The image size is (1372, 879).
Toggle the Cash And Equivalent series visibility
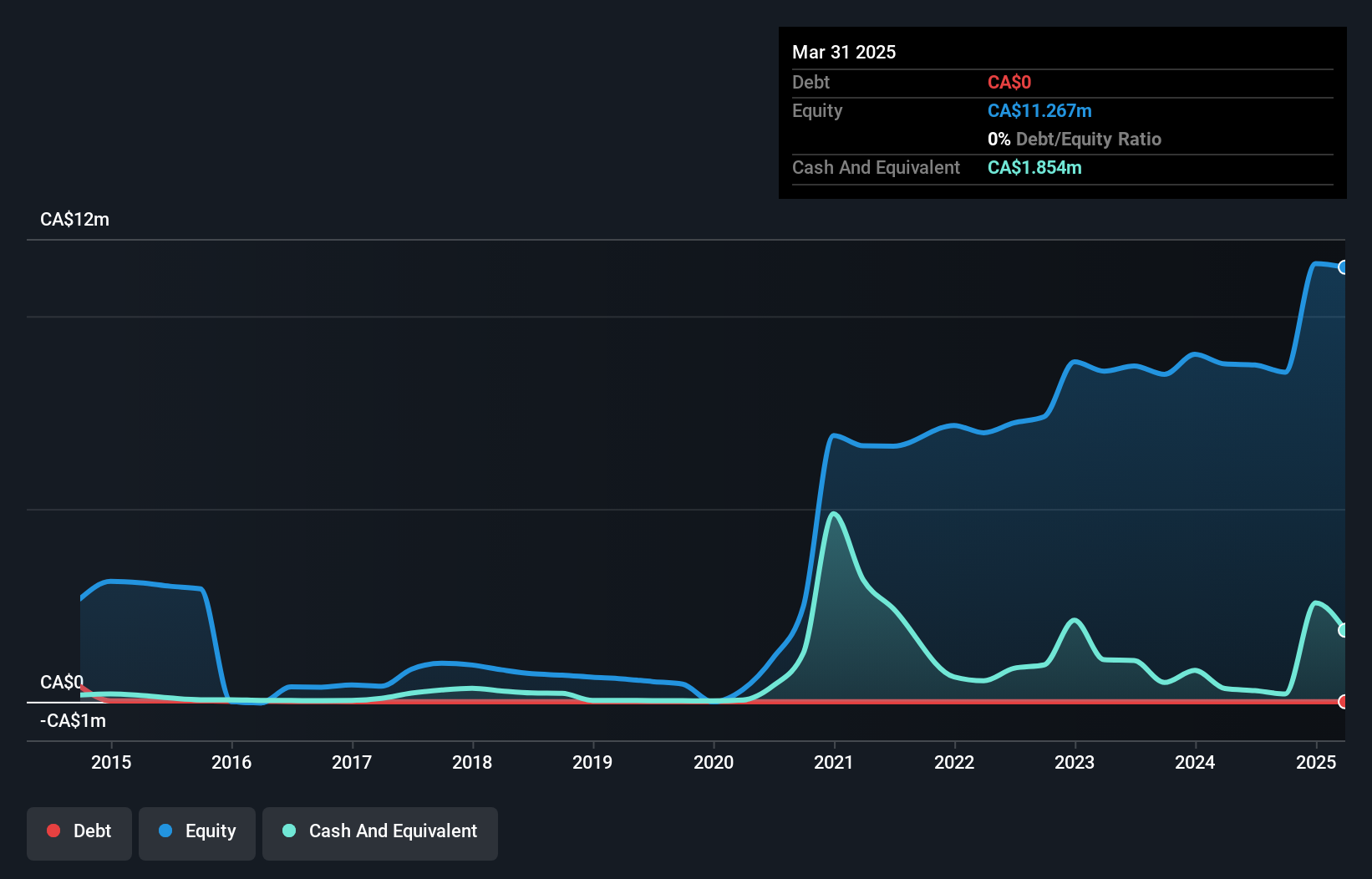380,831
